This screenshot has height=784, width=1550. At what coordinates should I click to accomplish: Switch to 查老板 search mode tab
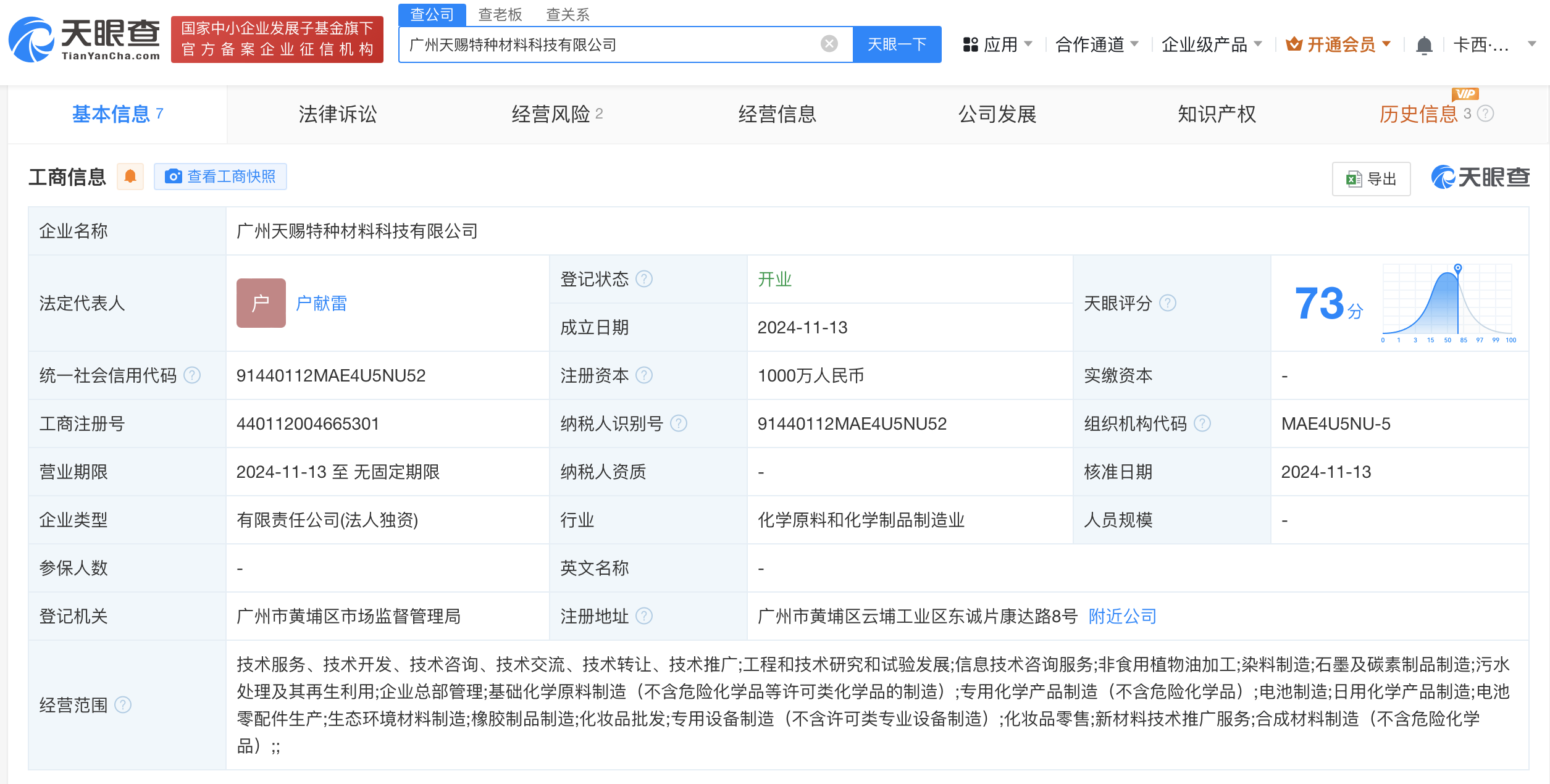pyautogui.click(x=500, y=14)
